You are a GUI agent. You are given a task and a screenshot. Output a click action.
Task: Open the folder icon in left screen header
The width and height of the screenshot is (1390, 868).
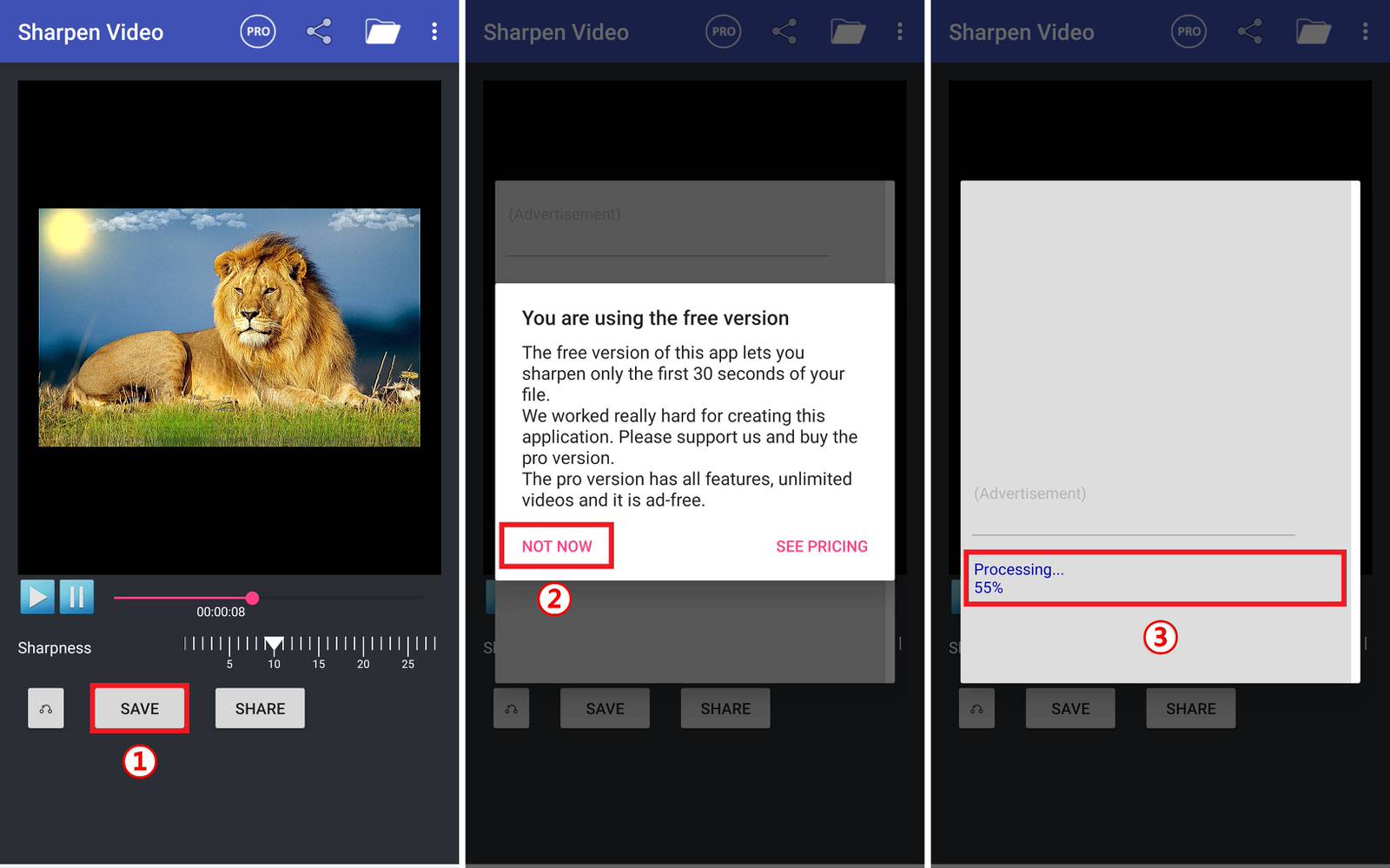click(x=382, y=32)
